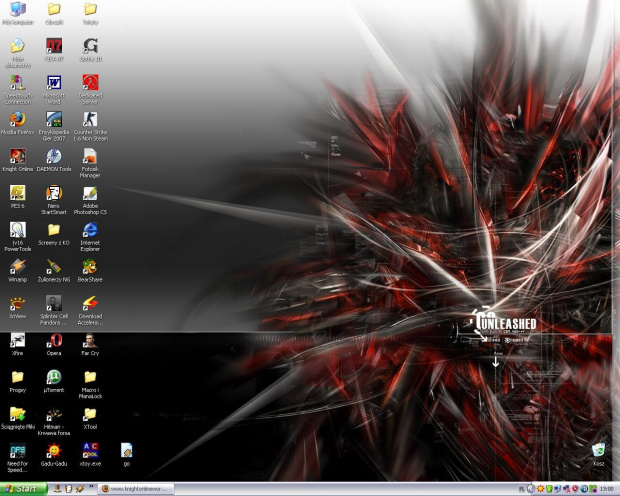Launch the Gadu-Gadu desktop shortcut

pyautogui.click(x=54, y=455)
